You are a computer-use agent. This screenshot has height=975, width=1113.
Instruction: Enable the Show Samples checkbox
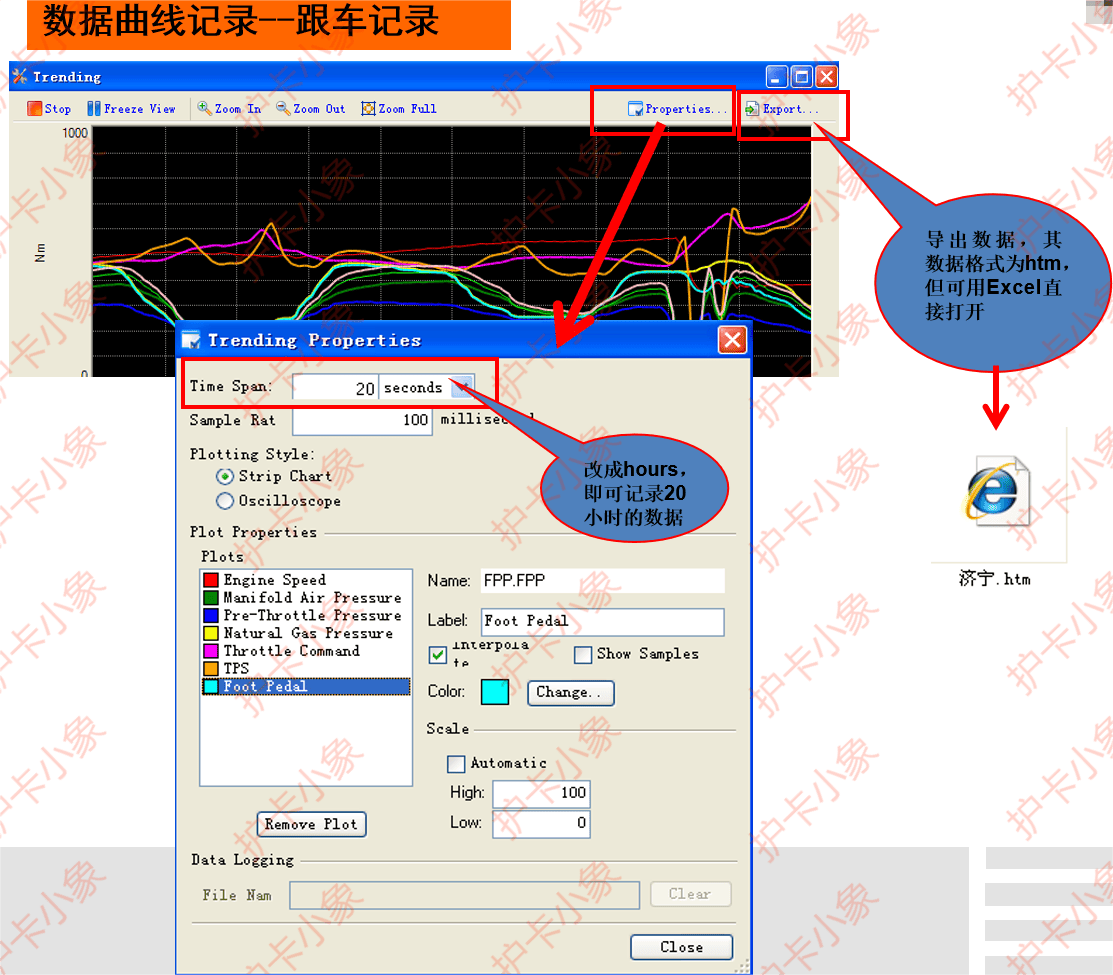tap(583, 655)
